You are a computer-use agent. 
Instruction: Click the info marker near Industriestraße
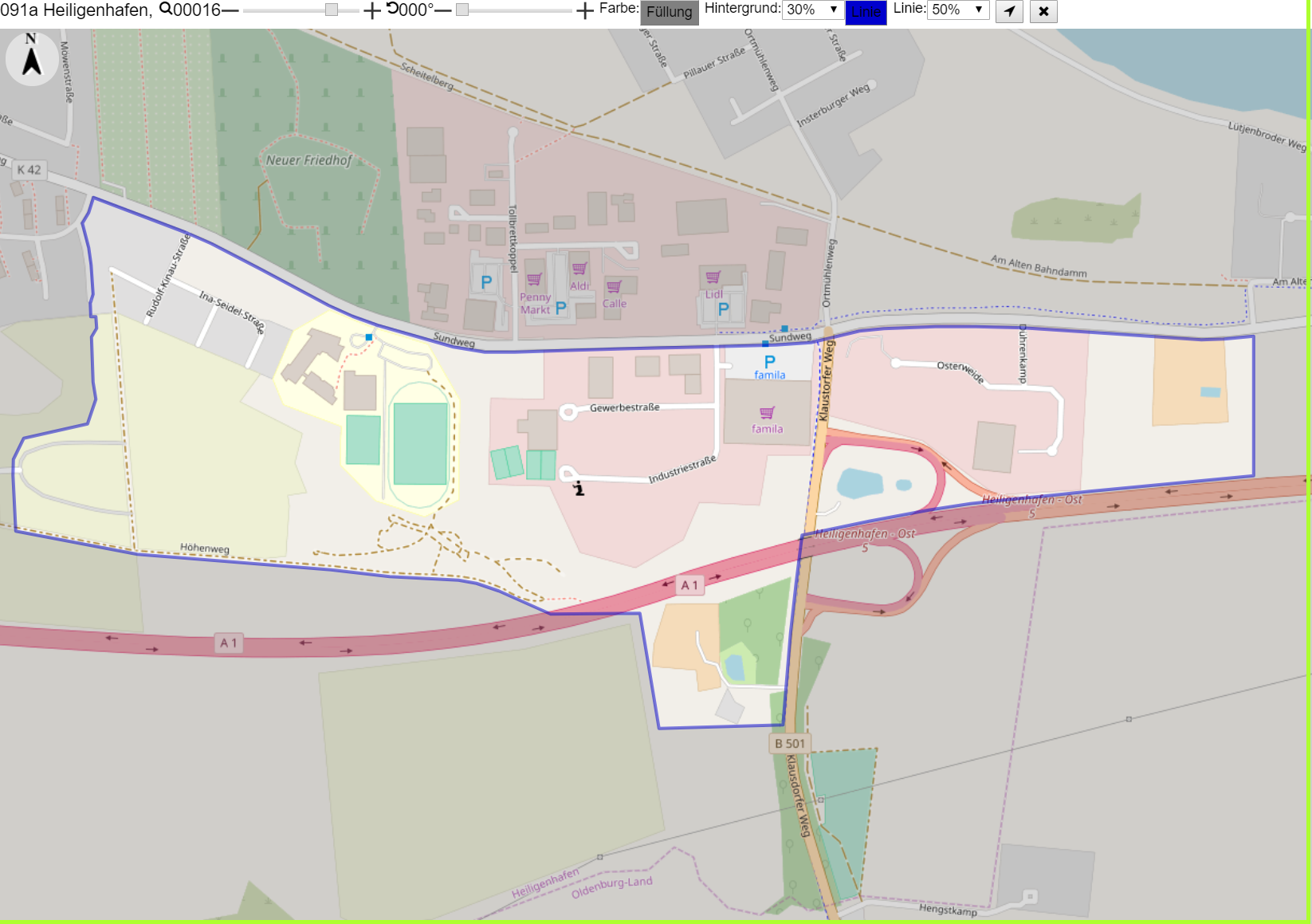click(x=579, y=489)
